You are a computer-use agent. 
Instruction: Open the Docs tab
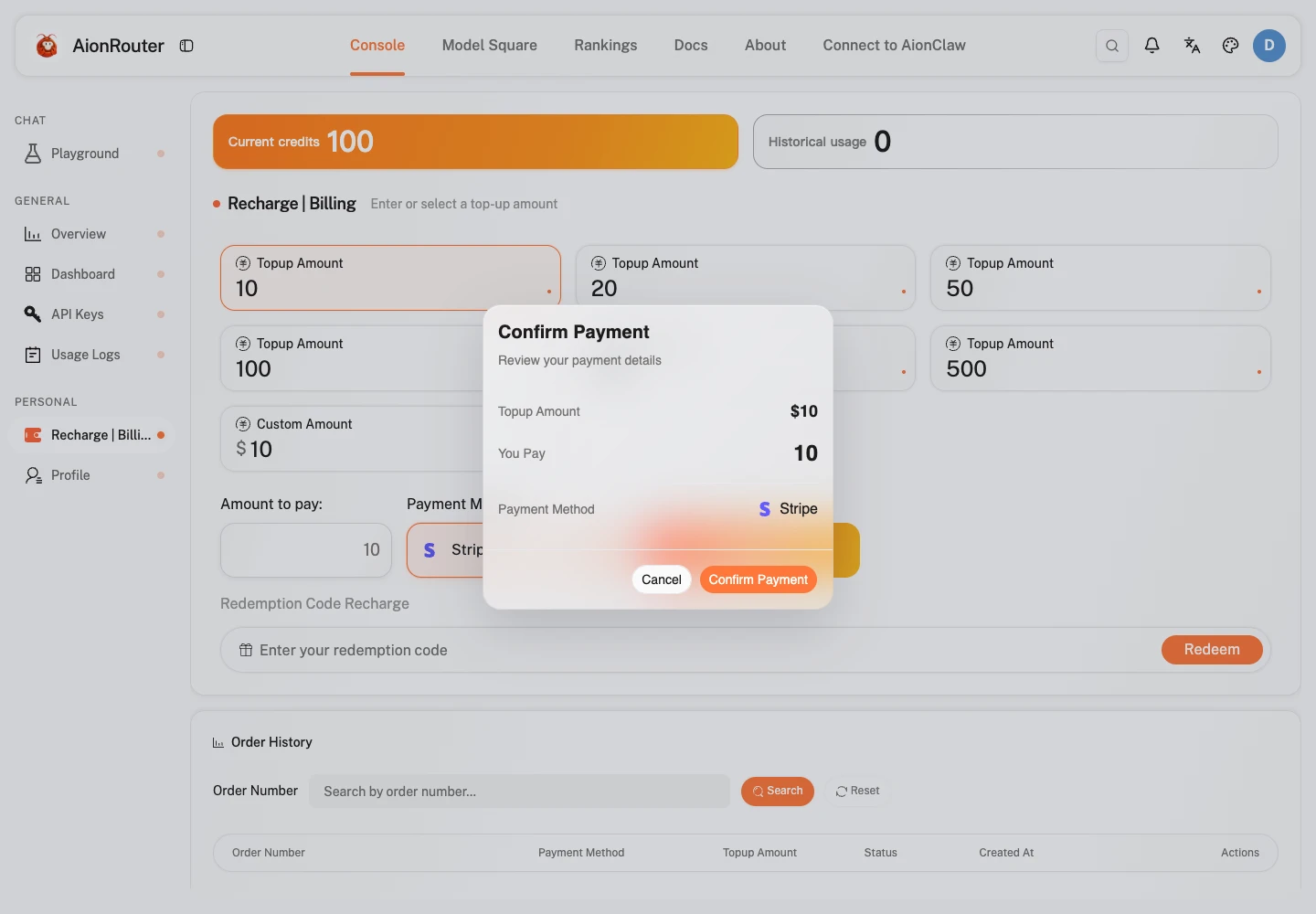691,45
